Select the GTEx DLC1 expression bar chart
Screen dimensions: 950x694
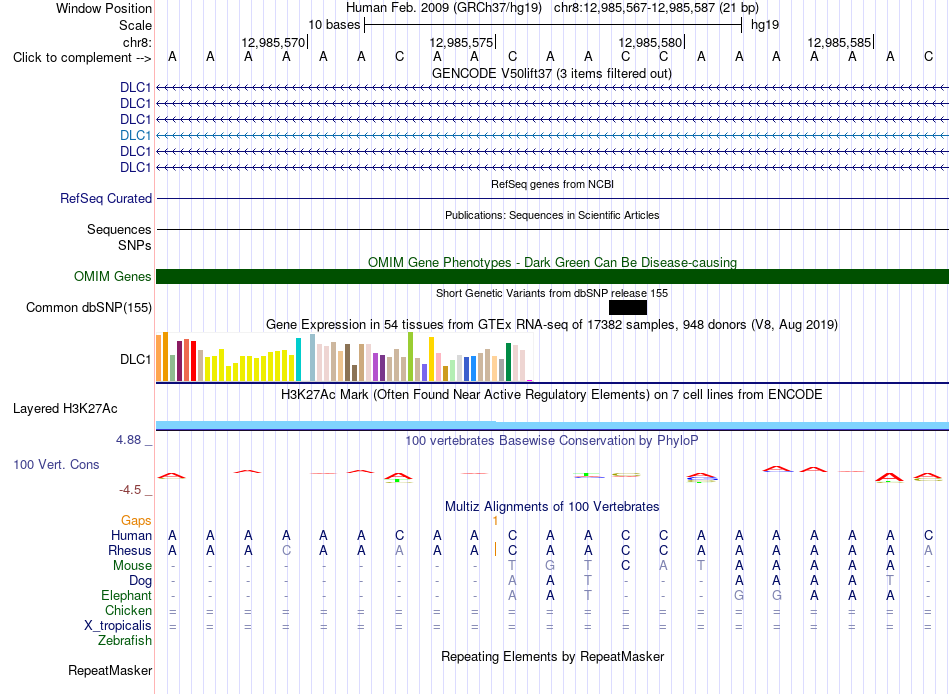coord(344,357)
